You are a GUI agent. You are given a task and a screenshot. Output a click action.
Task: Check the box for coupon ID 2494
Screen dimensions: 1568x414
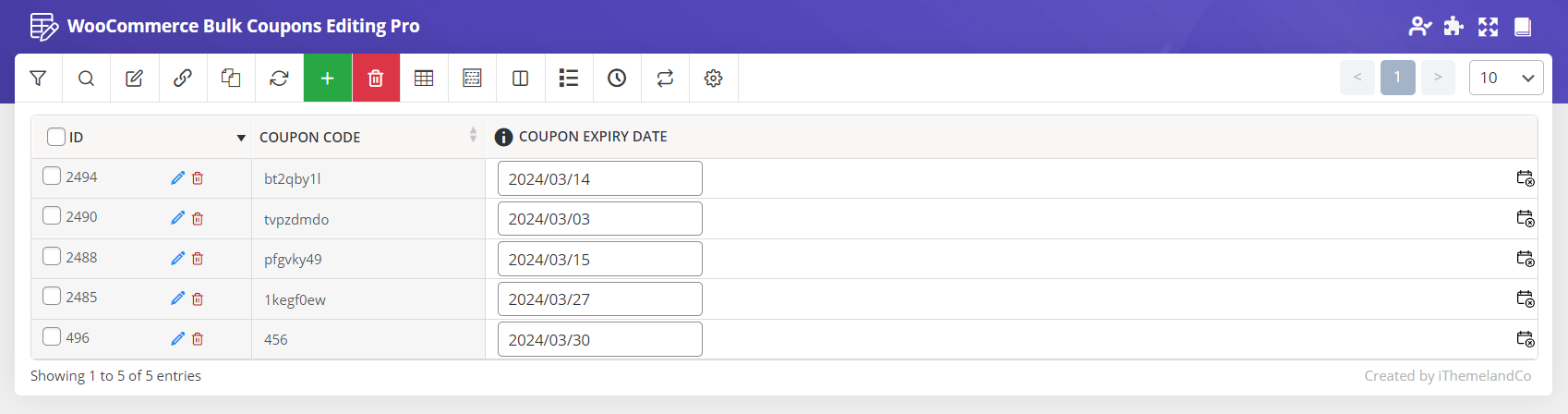[52, 176]
